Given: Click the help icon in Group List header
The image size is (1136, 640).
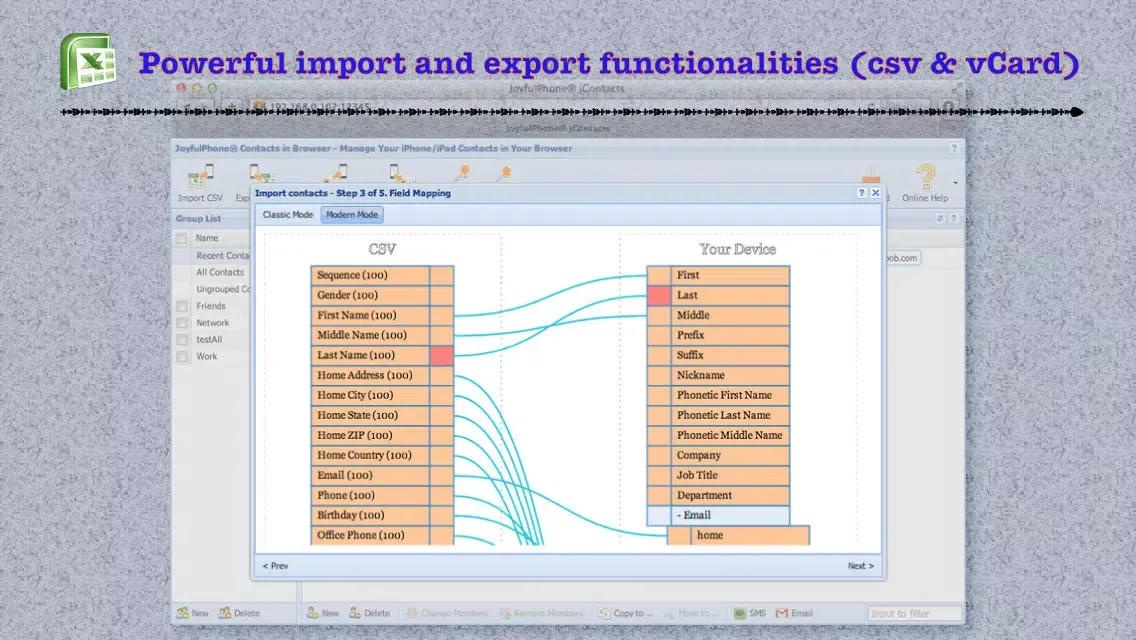Looking at the screenshot, I should [x=953, y=218].
